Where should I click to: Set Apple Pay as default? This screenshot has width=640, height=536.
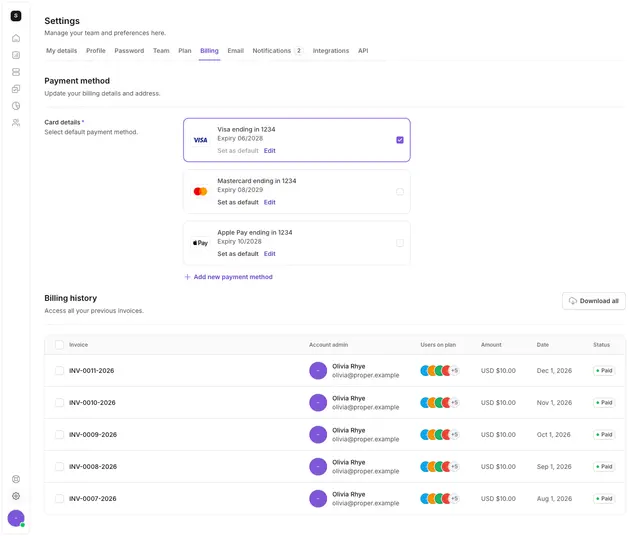click(238, 254)
